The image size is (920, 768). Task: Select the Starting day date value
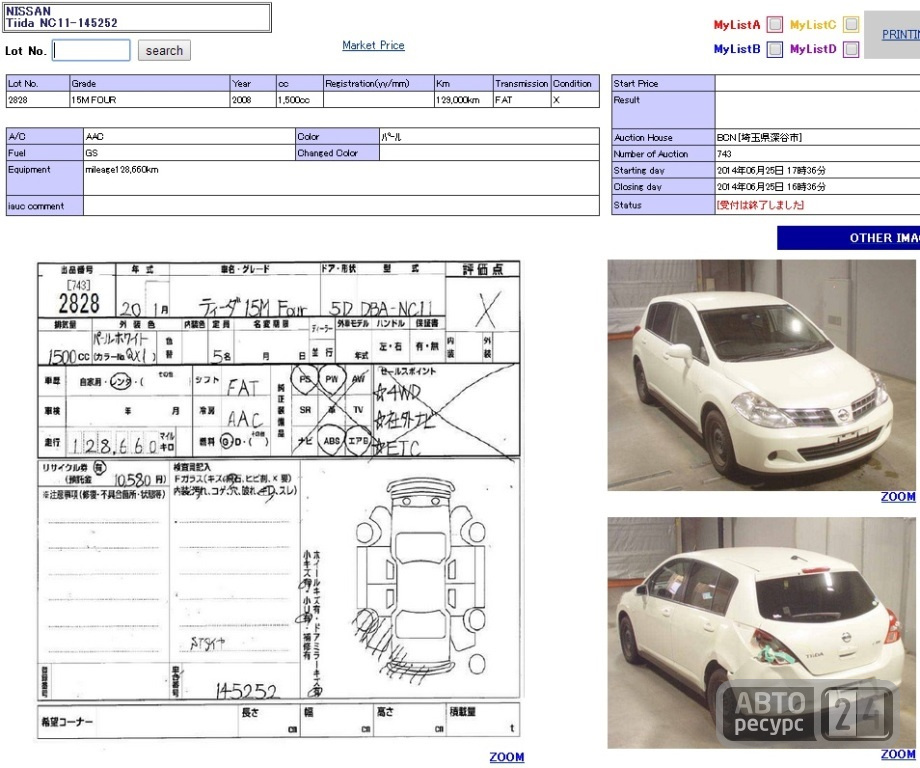pyautogui.click(x=771, y=170)
